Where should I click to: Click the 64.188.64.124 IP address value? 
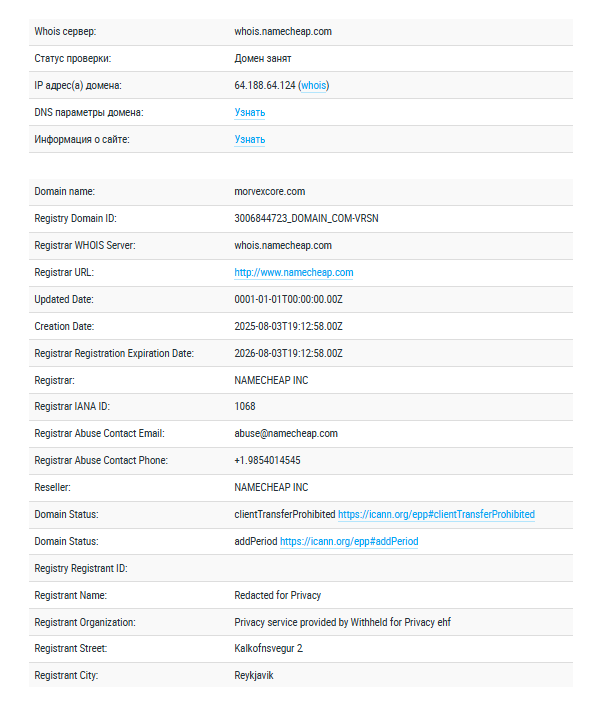[265, 85]
